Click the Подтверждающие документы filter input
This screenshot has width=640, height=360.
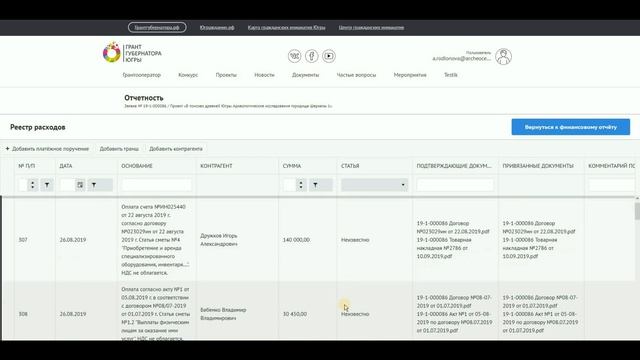coord(455,185)
